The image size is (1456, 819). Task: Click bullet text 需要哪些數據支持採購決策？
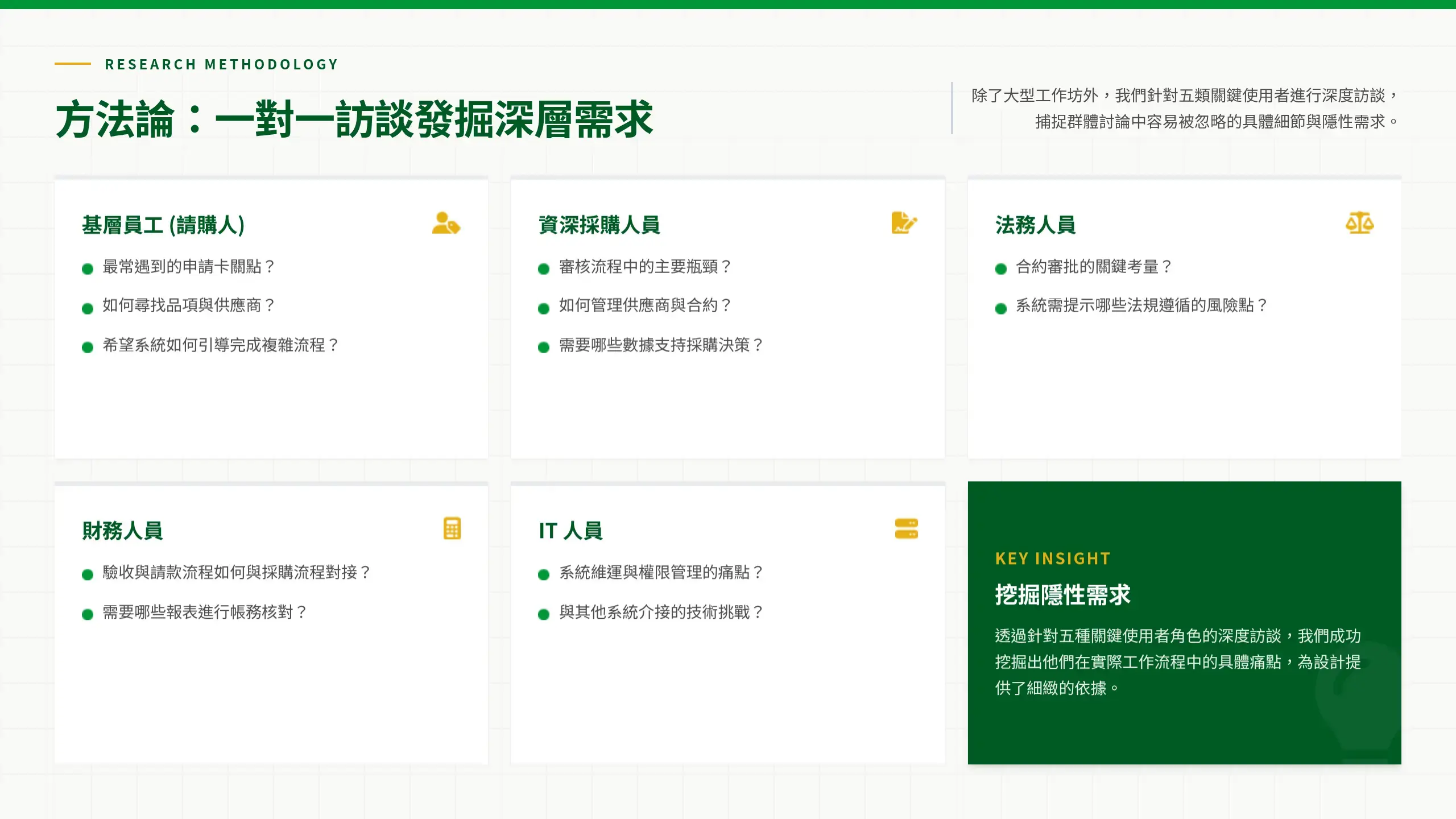point(661,345)
